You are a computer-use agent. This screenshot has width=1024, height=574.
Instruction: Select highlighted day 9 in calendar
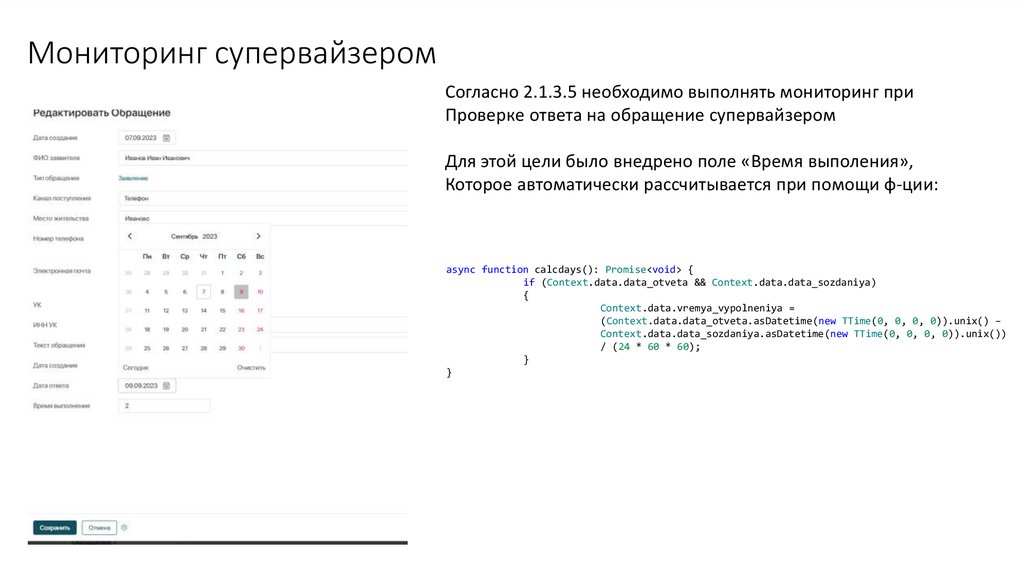[x=241, y=292]
